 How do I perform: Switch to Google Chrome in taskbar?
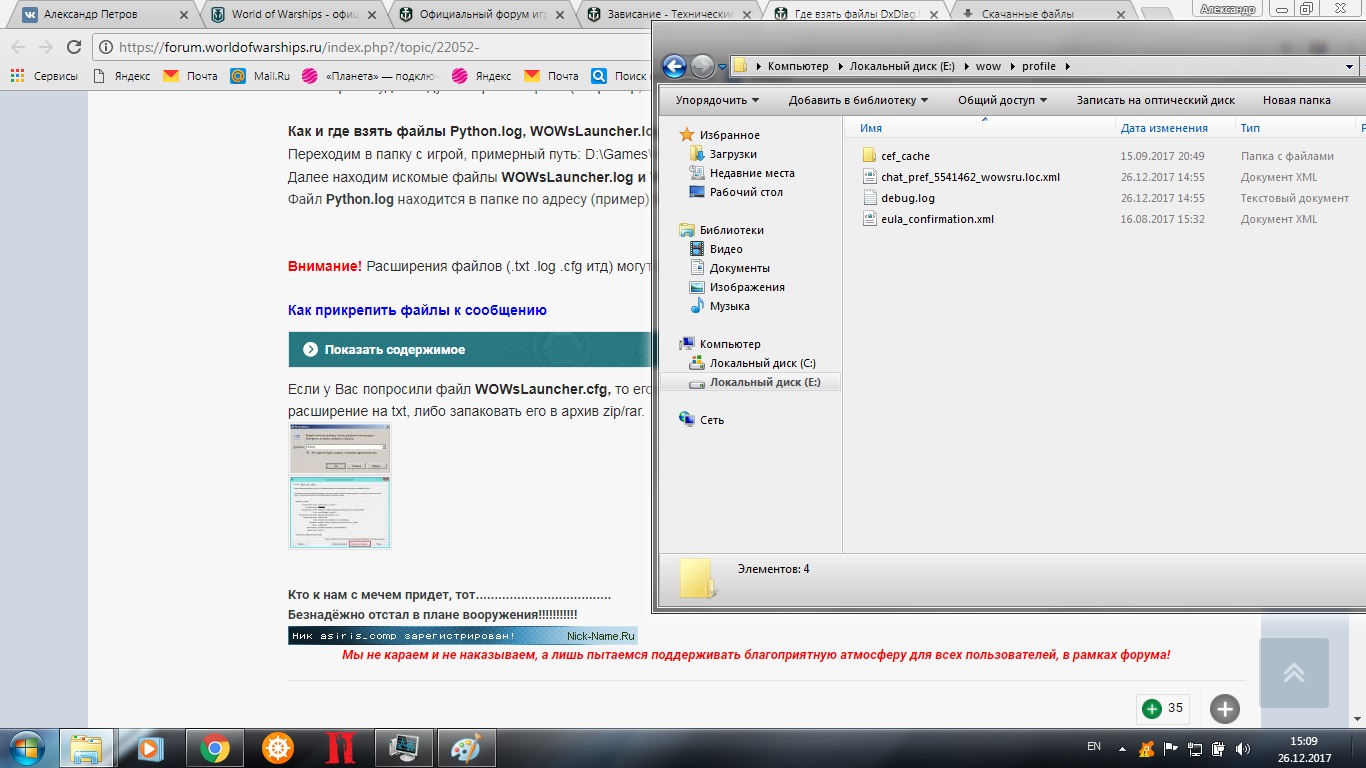pyautogui.click(x=214, y=748)
